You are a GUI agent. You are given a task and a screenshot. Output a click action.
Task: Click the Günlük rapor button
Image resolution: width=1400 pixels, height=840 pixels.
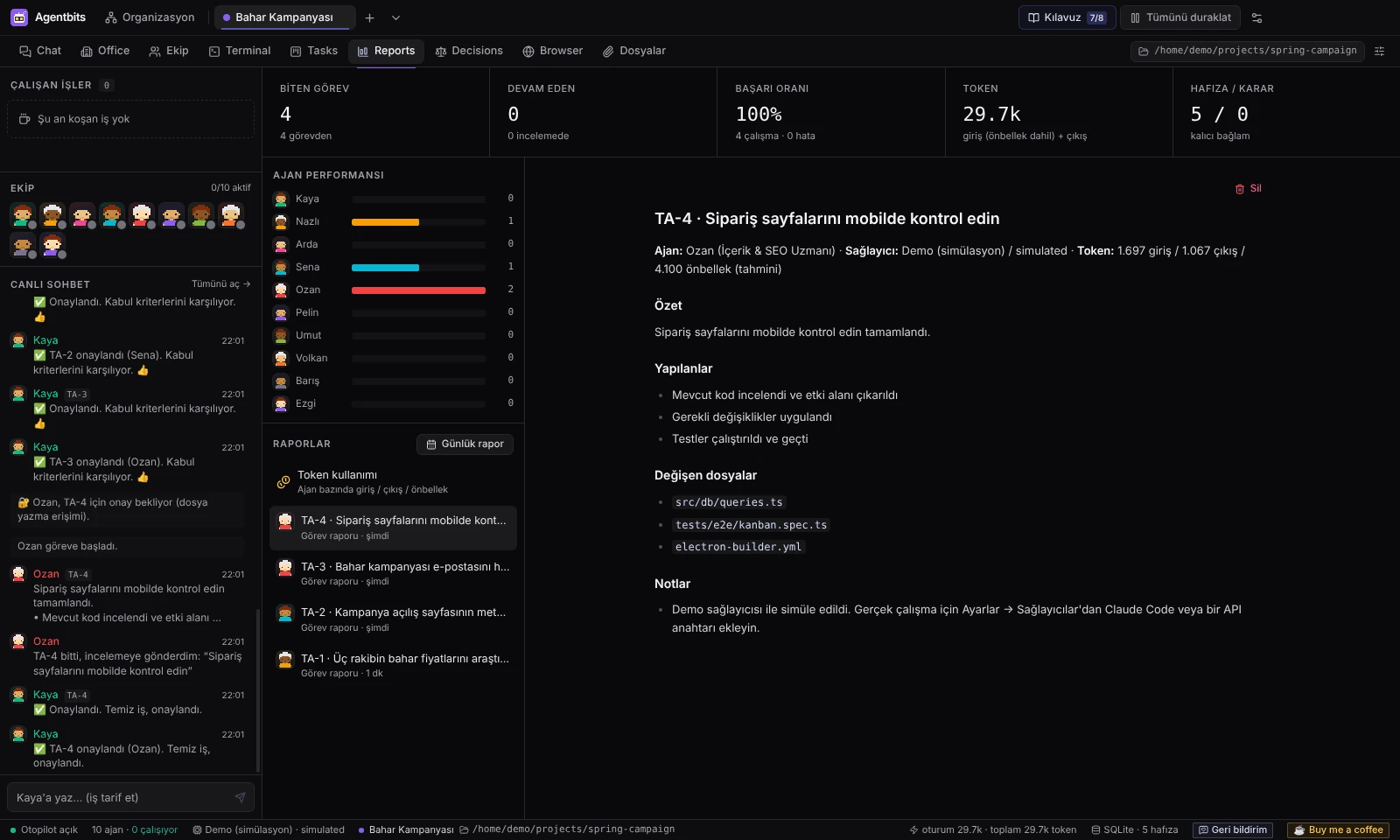pos(465,444)
